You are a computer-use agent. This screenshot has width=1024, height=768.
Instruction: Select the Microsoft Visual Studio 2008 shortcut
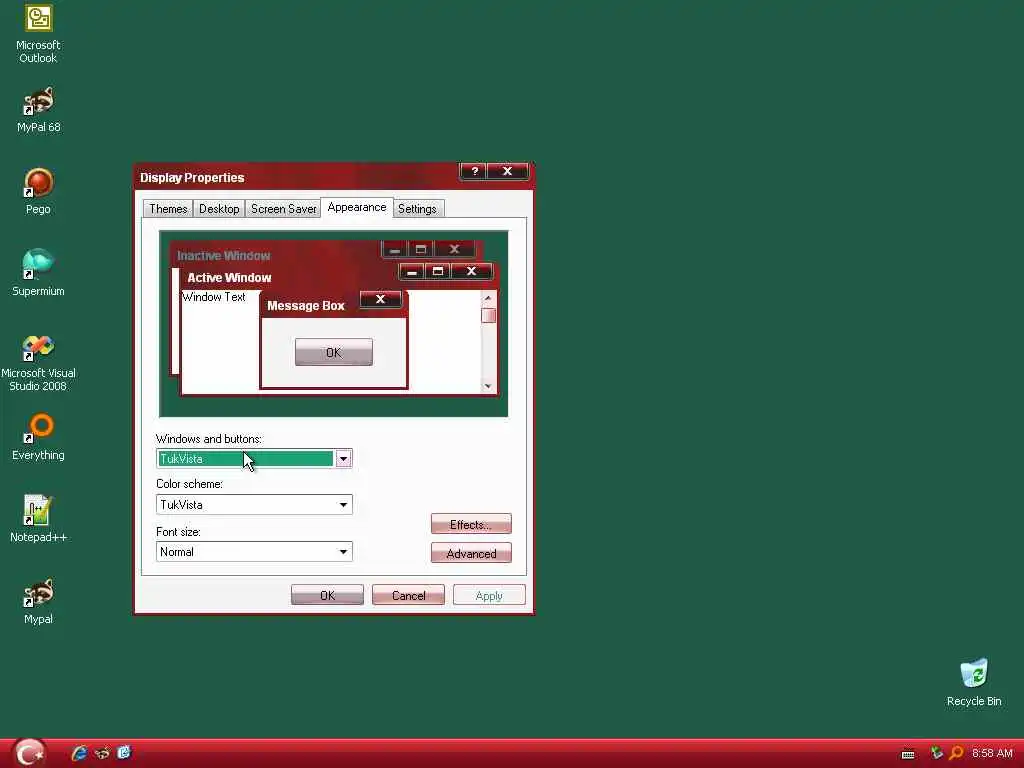click(38, 362)
